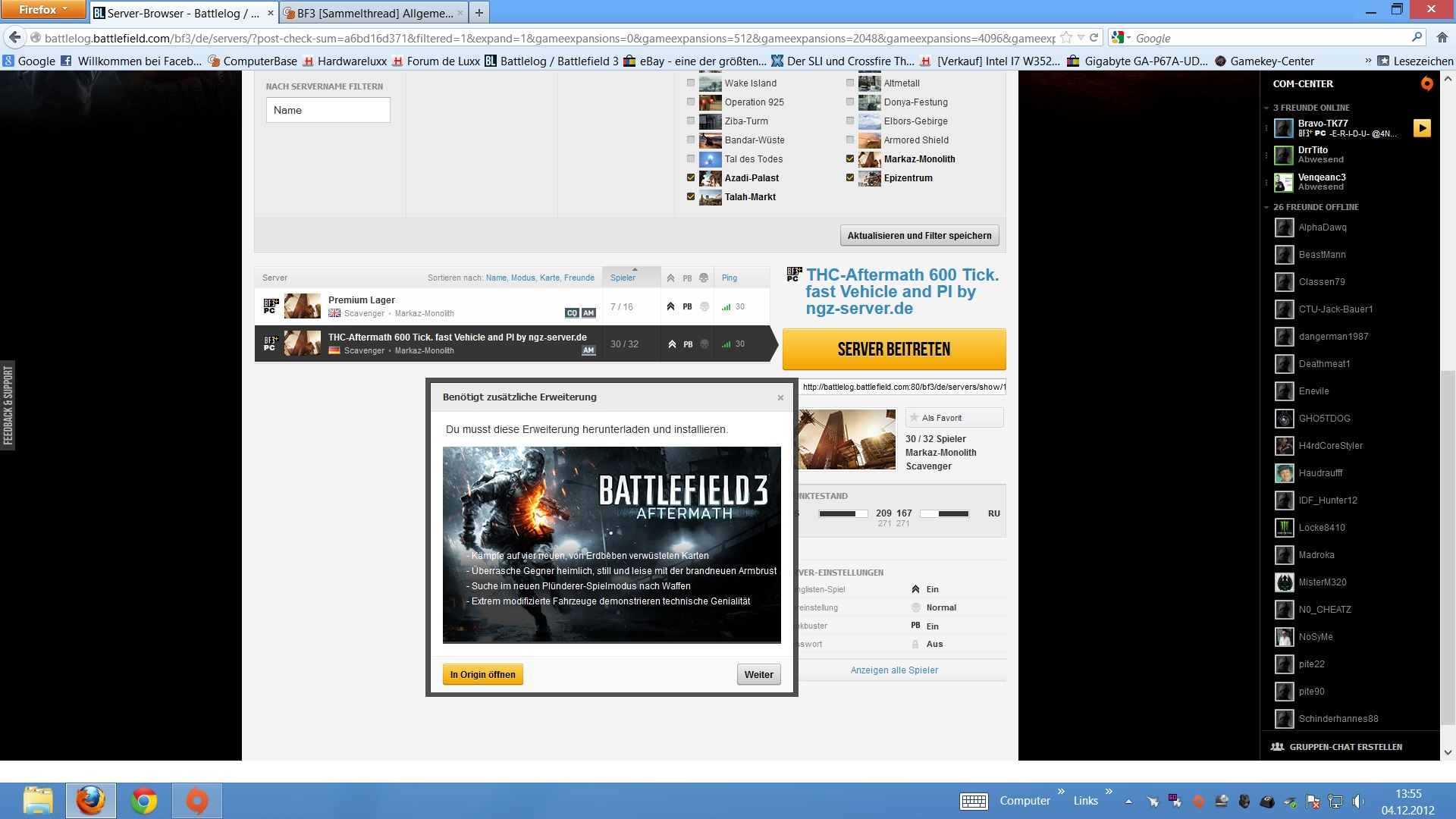Show more bookmarks with the chevron
This screenshot has height=819, width=1456.
[1368, 61]
